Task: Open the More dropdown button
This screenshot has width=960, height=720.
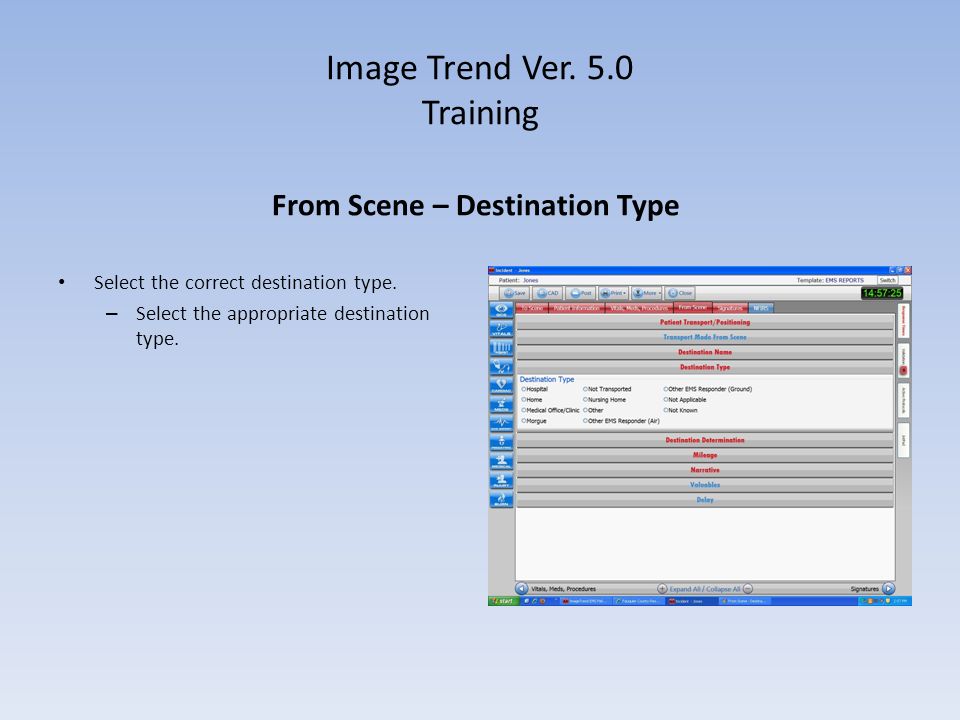Action: [x=647, y=293]
